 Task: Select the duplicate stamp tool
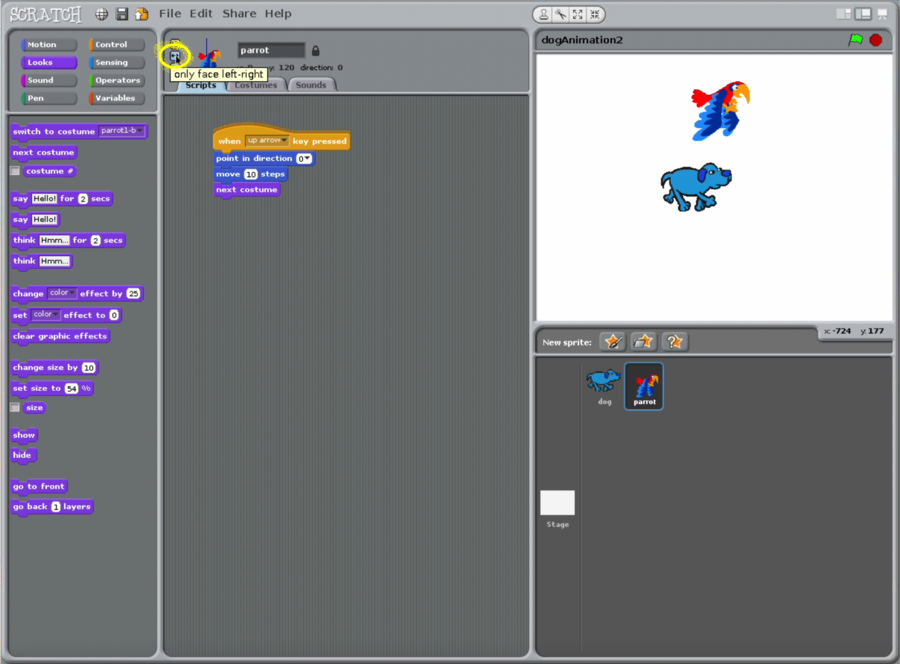pos(544,15)
